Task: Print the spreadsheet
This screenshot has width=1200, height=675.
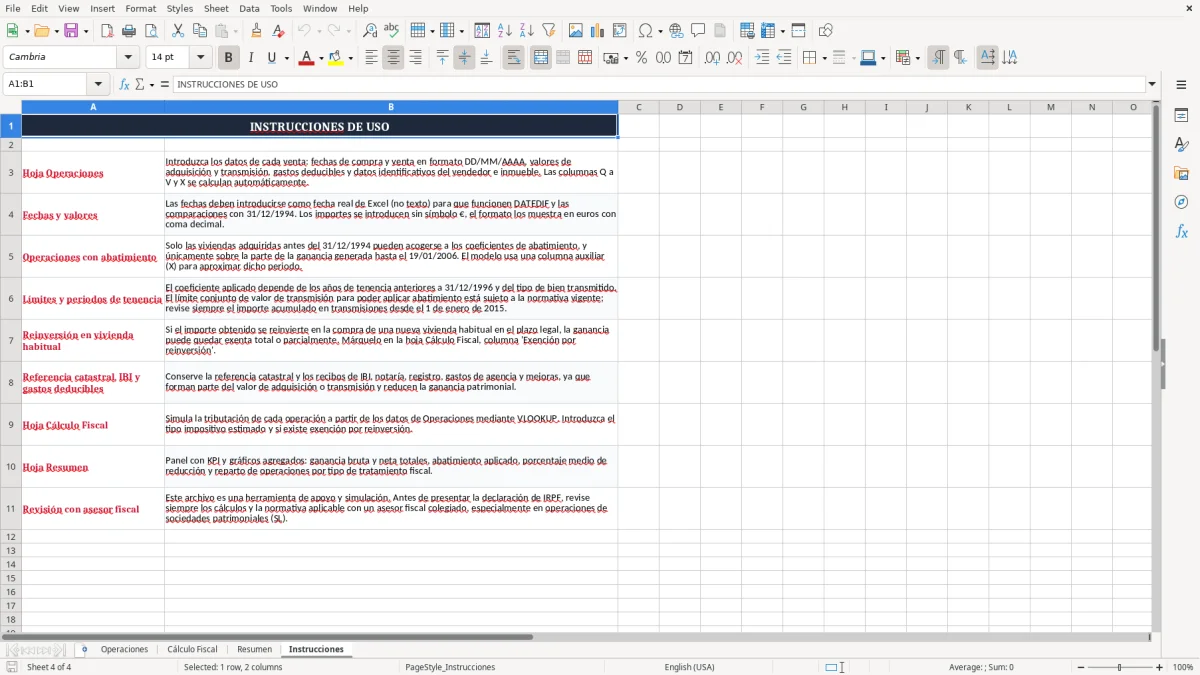Action: click(129, 31)
